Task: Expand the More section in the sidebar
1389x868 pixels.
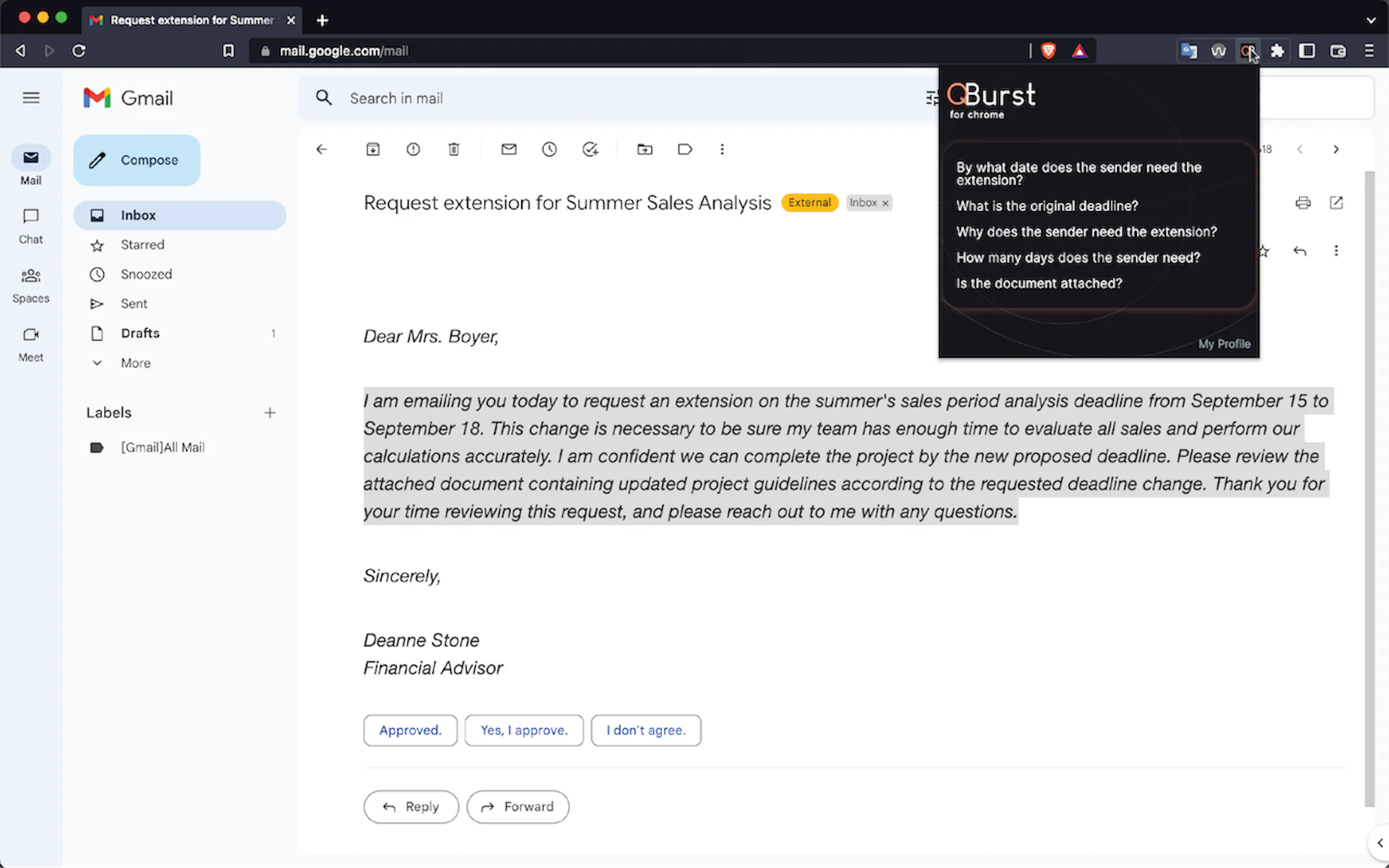Action: click(x=136, y=363)
